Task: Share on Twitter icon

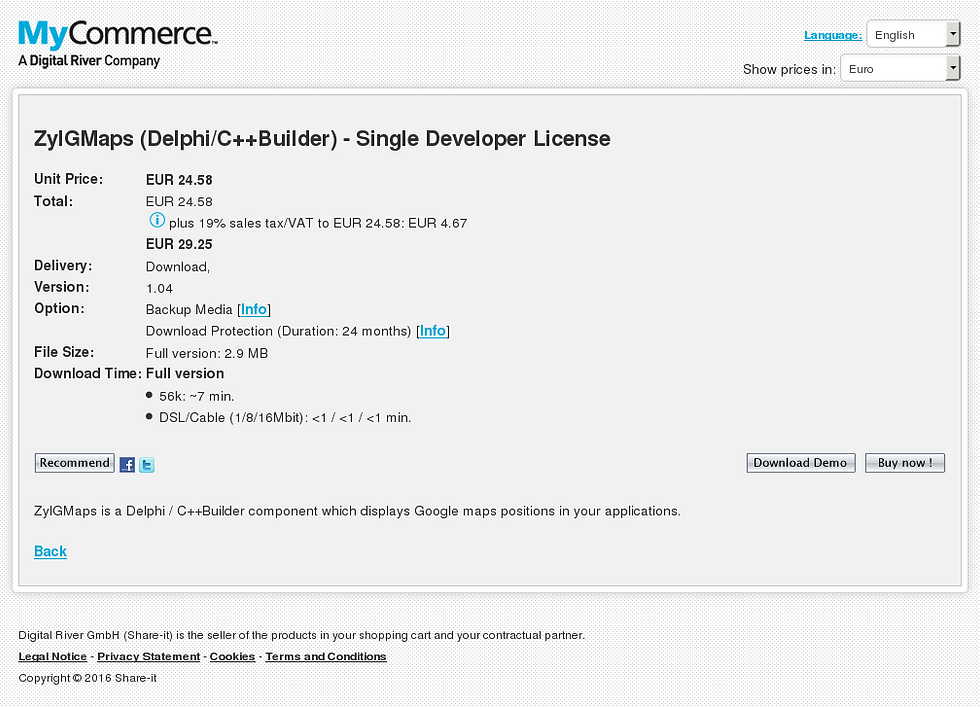Action: point(147,464)
